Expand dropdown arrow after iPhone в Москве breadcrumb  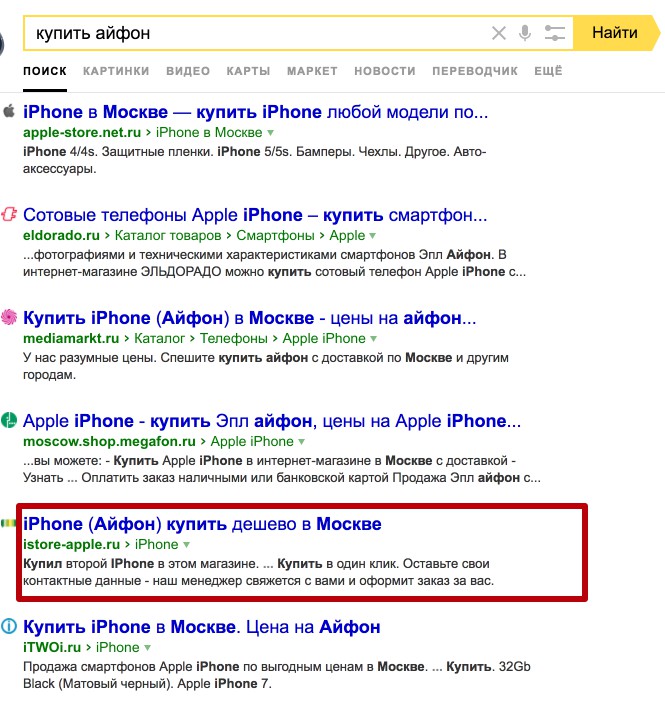[x=270, y=133]
